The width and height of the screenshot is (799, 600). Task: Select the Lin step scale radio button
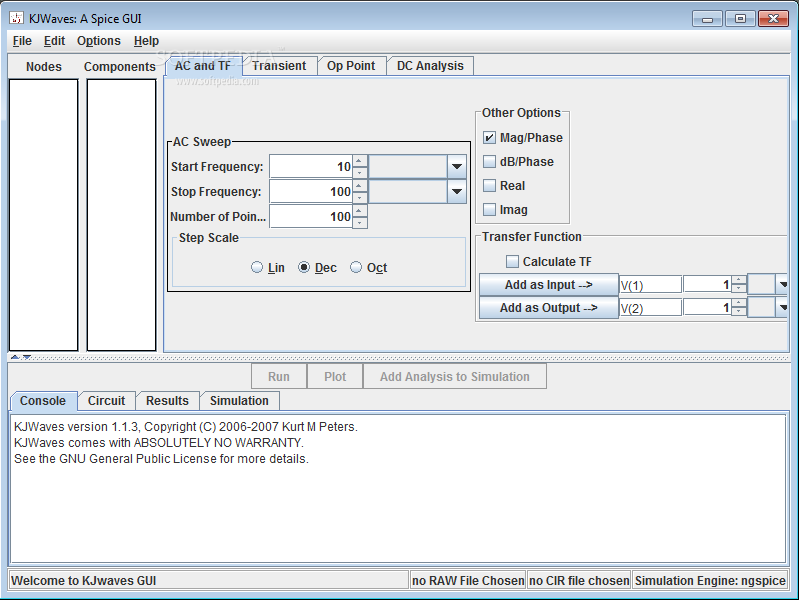coord(257,267)
